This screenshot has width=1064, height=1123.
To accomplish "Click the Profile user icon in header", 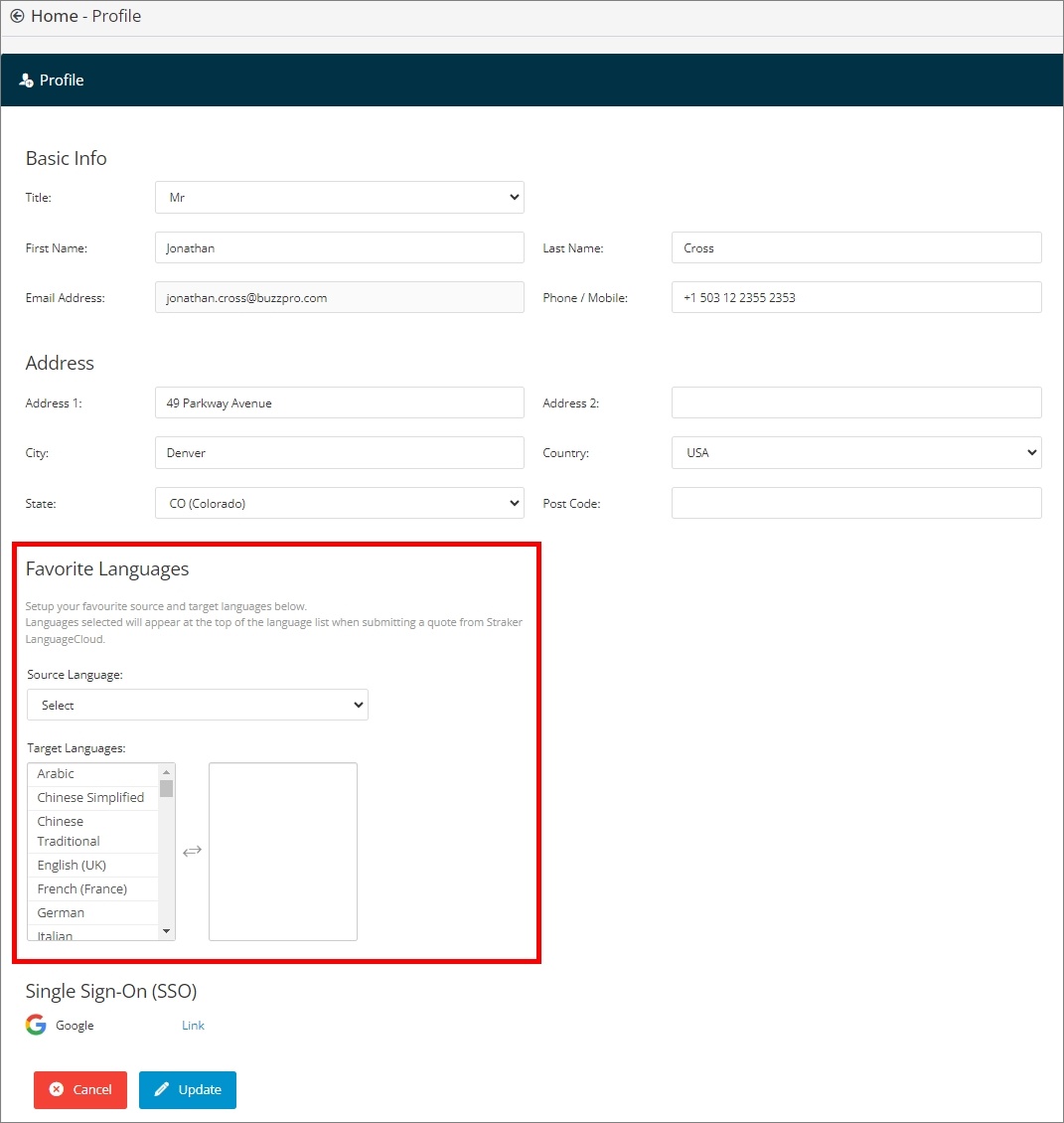I will 26,80.
